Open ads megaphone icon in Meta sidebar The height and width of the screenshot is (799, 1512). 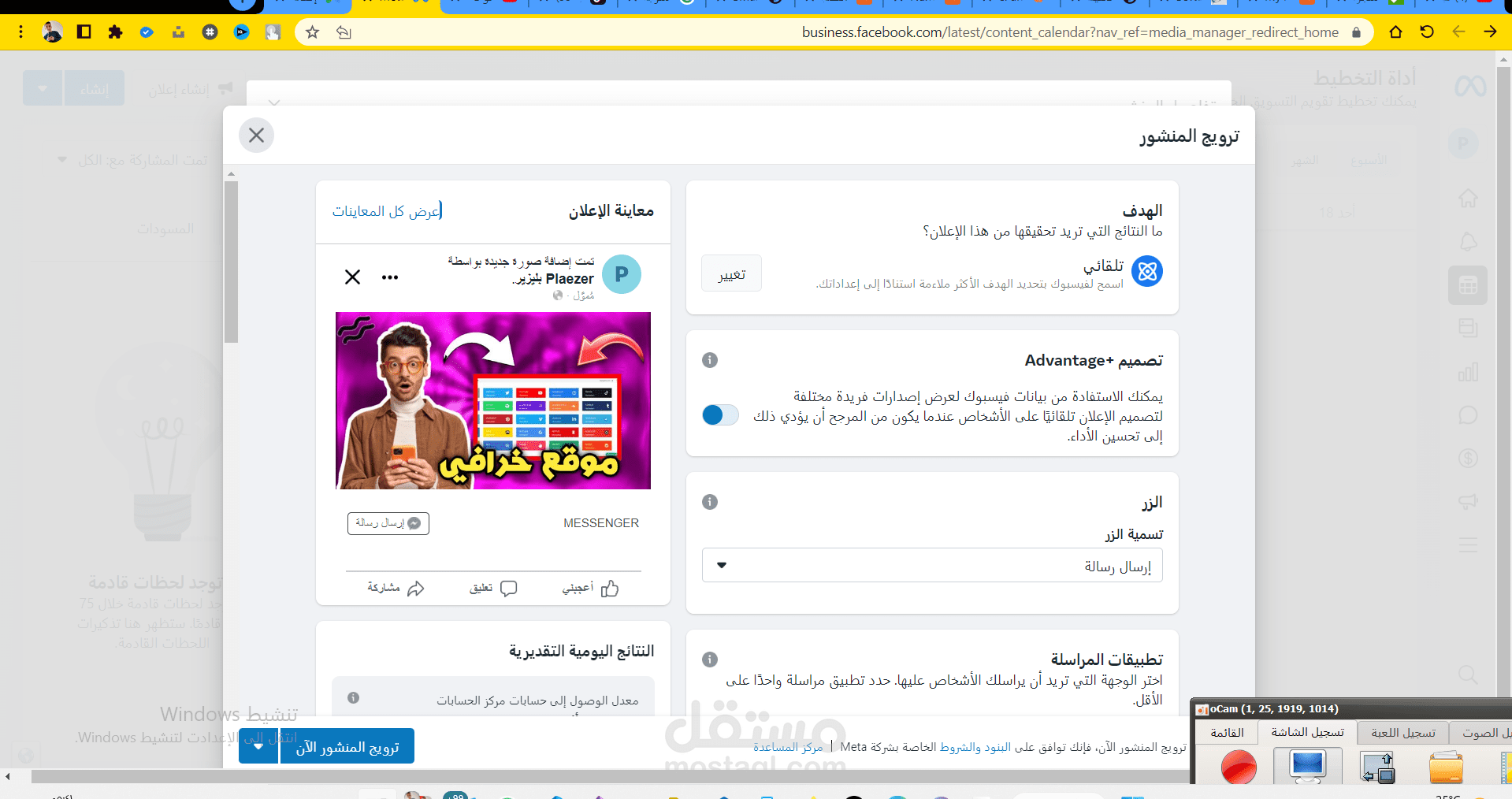click(x=1468, y=502)
